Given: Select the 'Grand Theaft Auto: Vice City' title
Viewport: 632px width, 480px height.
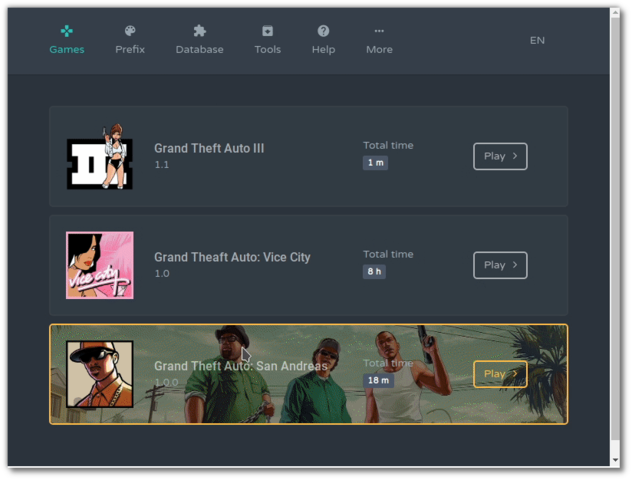Looking at the screenshot, I should coord(232,257).
